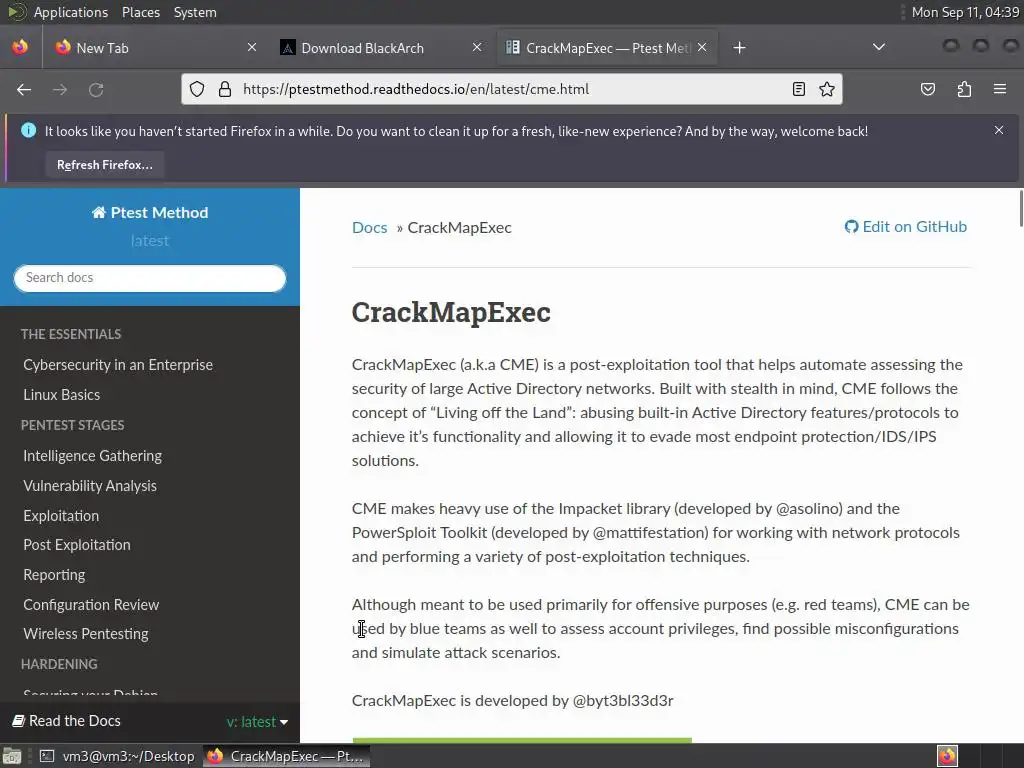Switch to the New Tab tab
This screenshot has height=768, width=1024.
click(x=150, y=48)
